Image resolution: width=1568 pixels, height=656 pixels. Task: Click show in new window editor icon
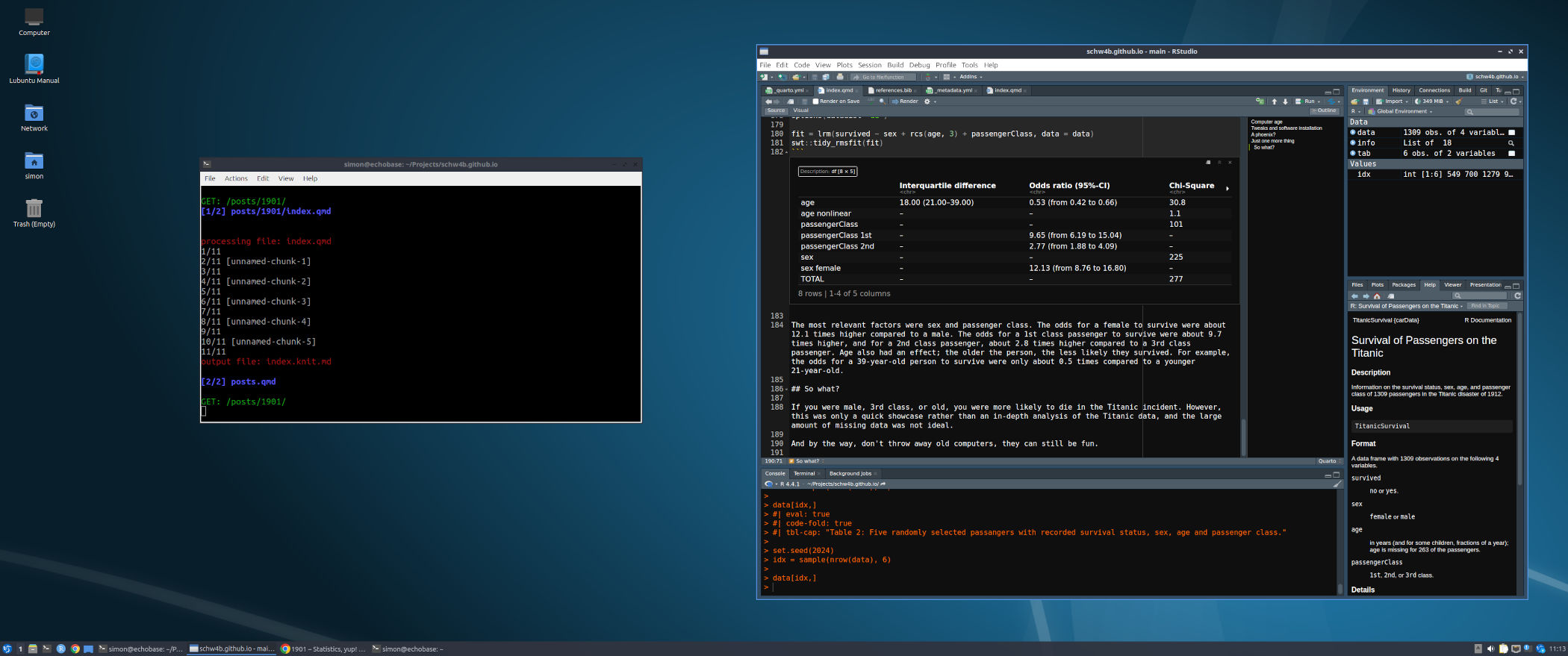pyautogui.click(x=790, y=101)
